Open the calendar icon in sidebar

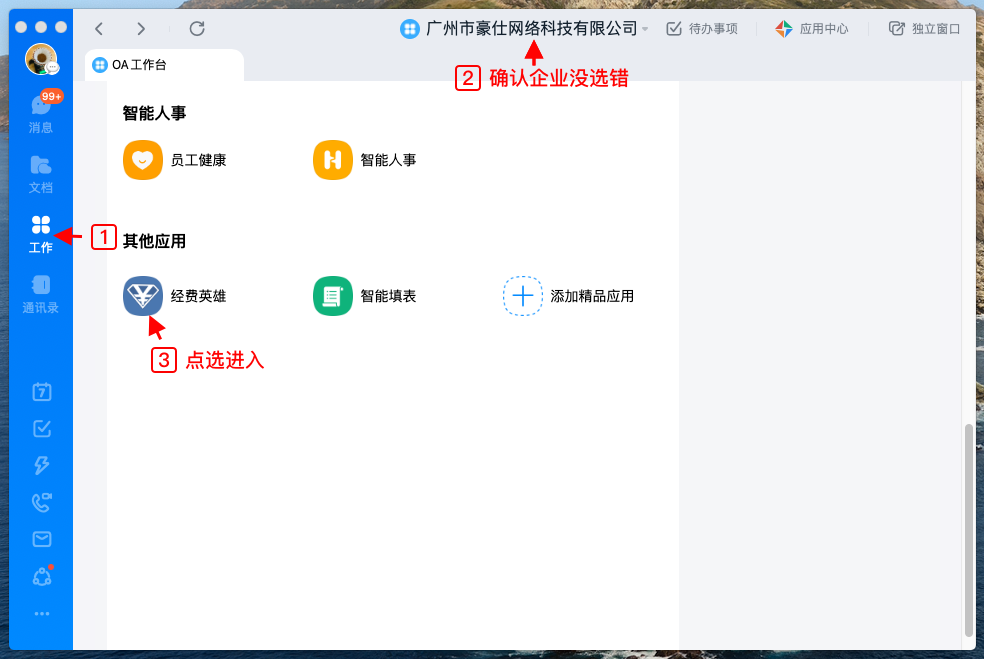pos(42,392)
